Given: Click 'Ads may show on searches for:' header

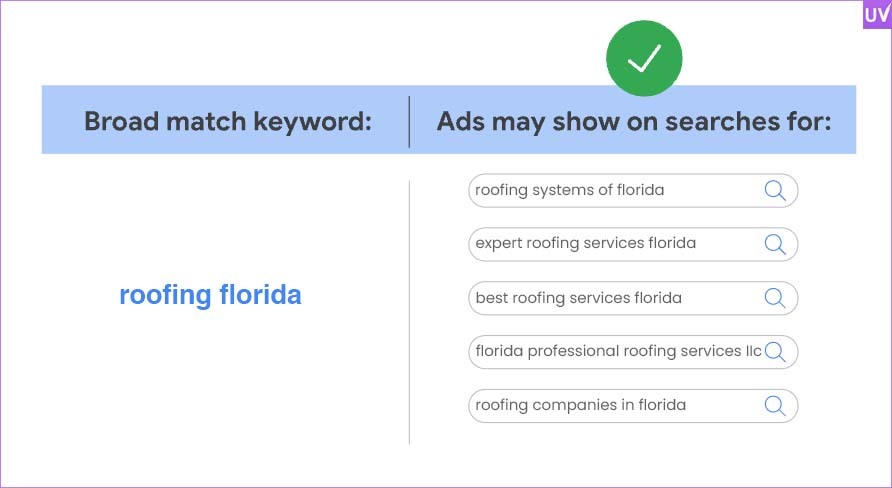Looking at the screenshot, I should [x=634, y=121].
